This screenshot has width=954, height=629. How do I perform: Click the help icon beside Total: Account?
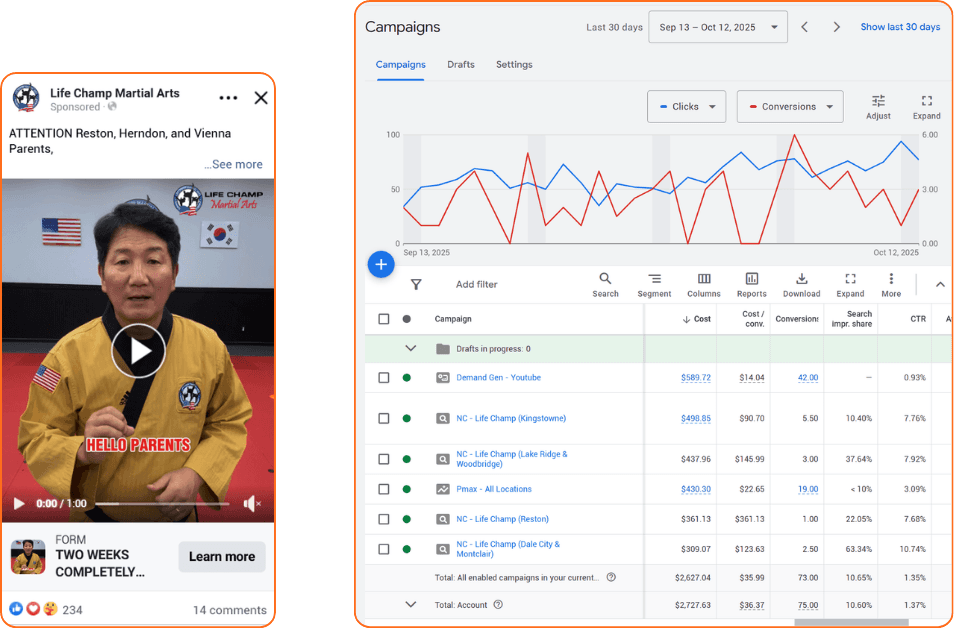point(498,605)
